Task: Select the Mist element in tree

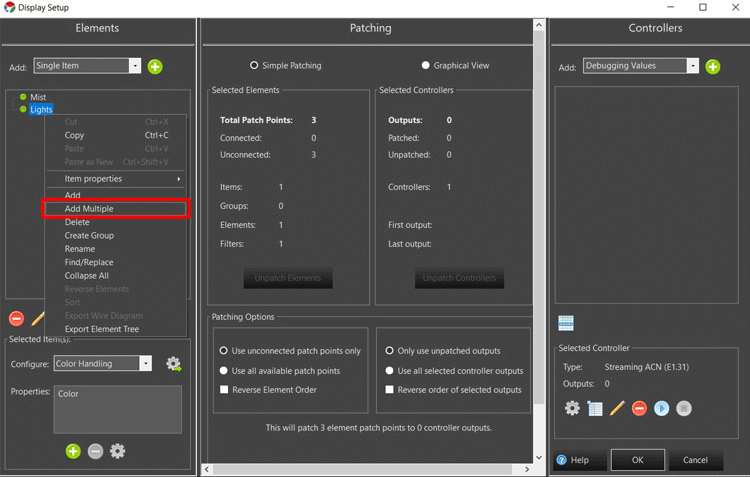Action: pos(38,97)
